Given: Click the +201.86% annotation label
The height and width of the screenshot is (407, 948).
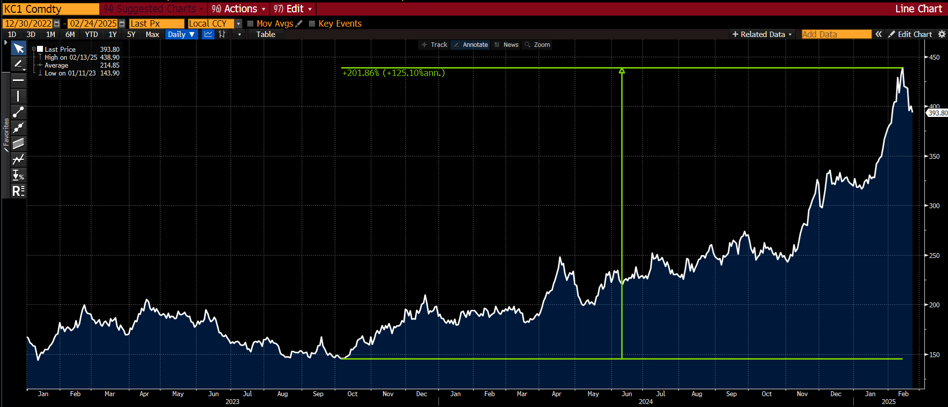Looking at the screenshot, I should tap(394, 73).
